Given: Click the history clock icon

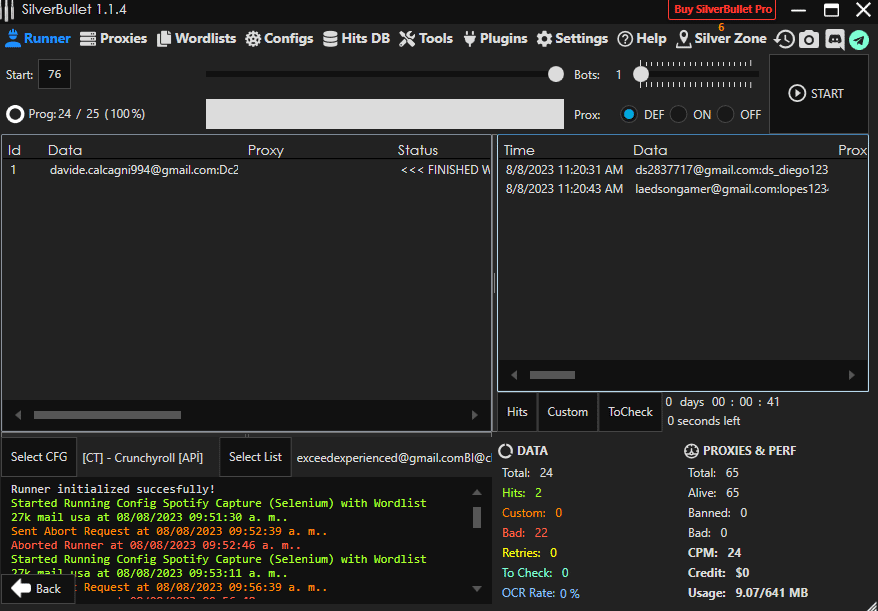Looking at the screenshot, I should coord(785,39).
